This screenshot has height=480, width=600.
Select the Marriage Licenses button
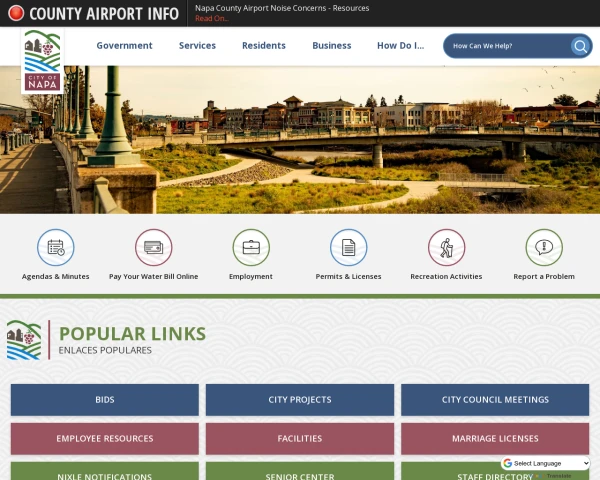495,438
